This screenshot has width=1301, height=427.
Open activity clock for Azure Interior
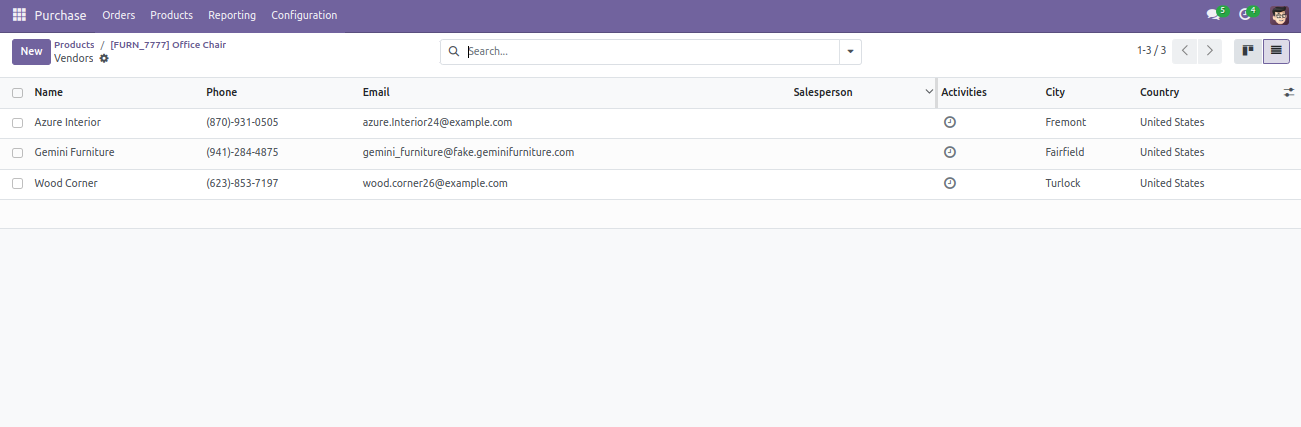[950, 122]
